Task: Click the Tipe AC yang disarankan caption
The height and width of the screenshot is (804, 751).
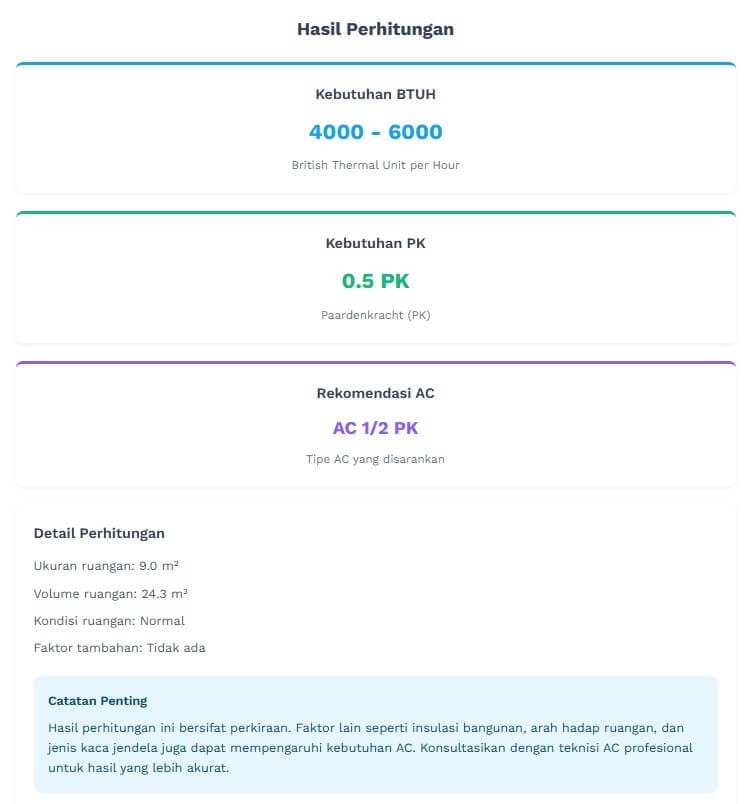Action: [375, 460]
